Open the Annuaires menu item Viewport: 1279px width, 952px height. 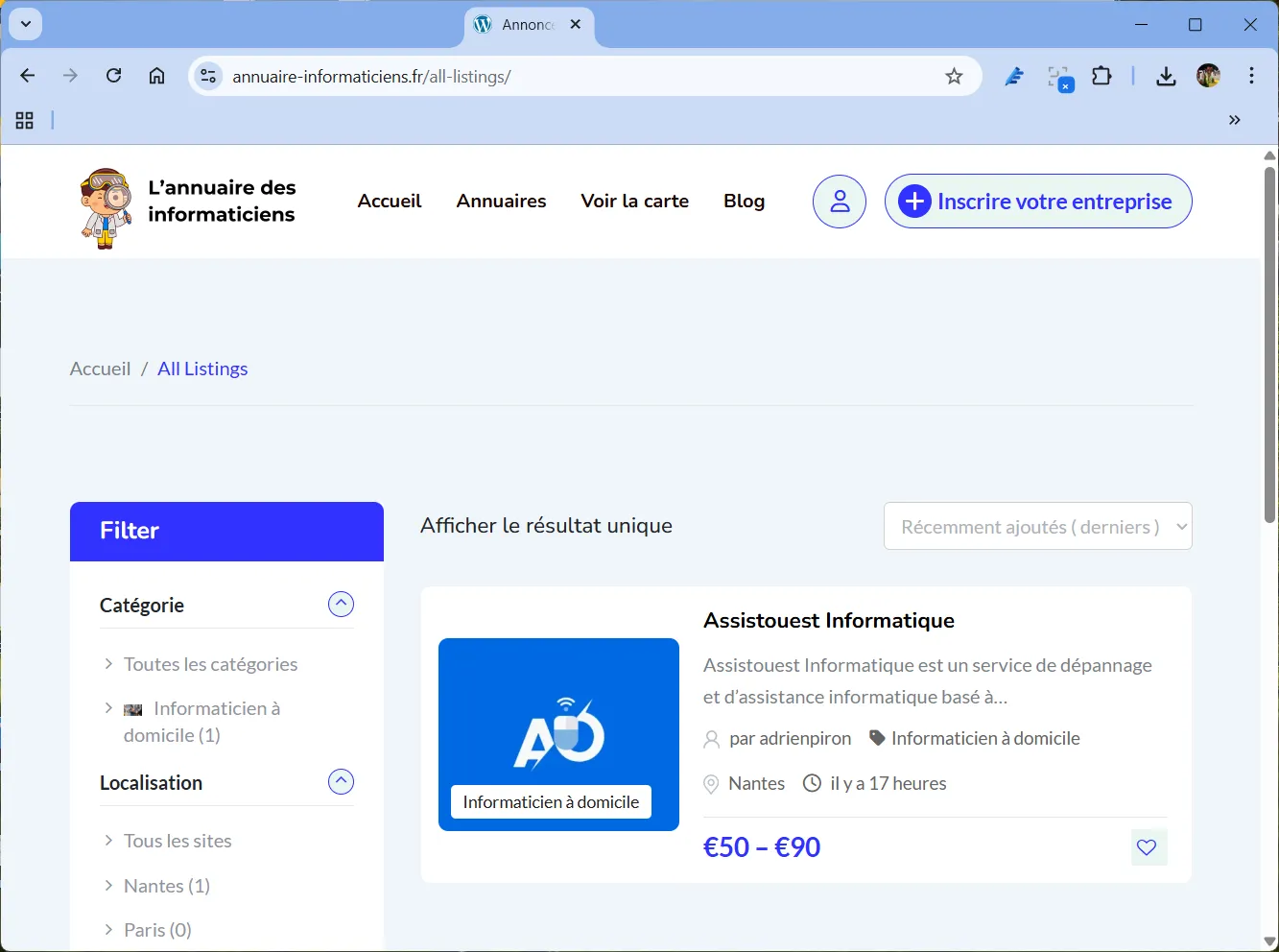click(x=501, y=201)
